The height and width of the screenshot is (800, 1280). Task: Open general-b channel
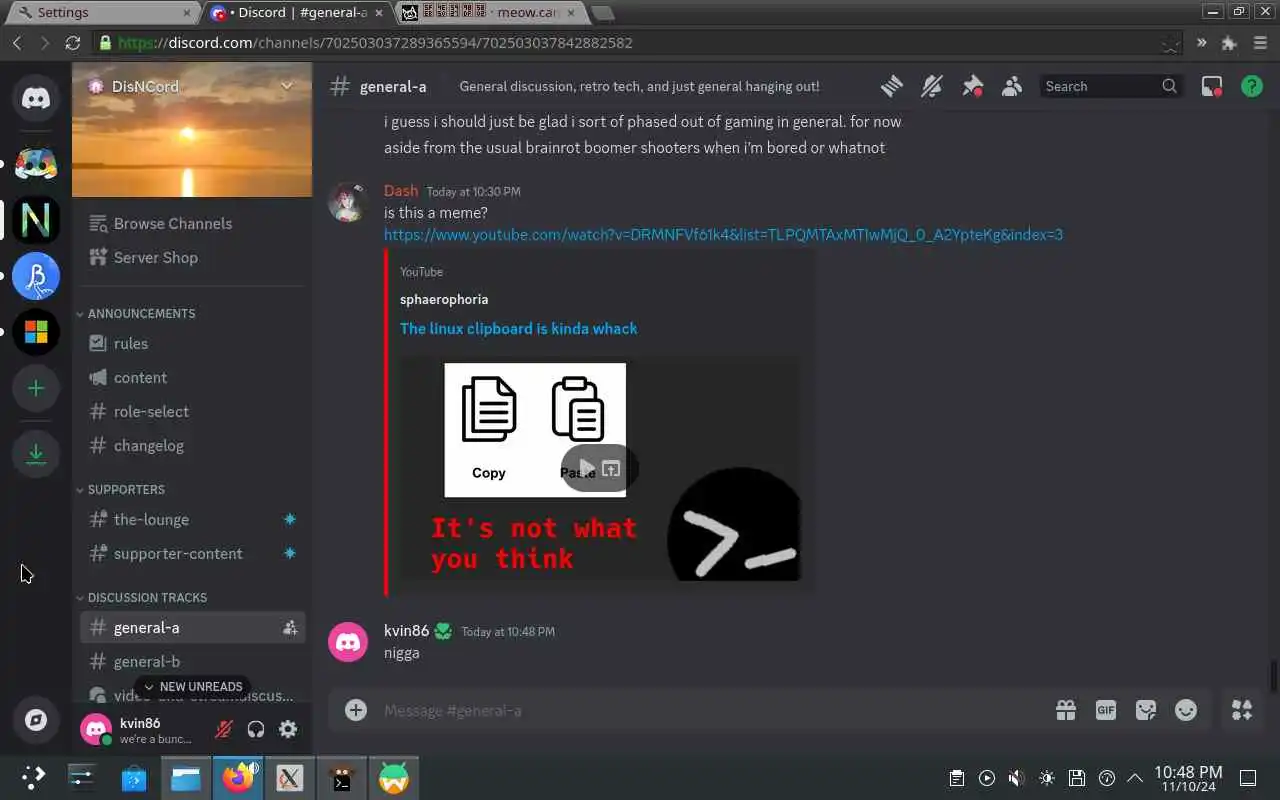click(x=192, y=662)
